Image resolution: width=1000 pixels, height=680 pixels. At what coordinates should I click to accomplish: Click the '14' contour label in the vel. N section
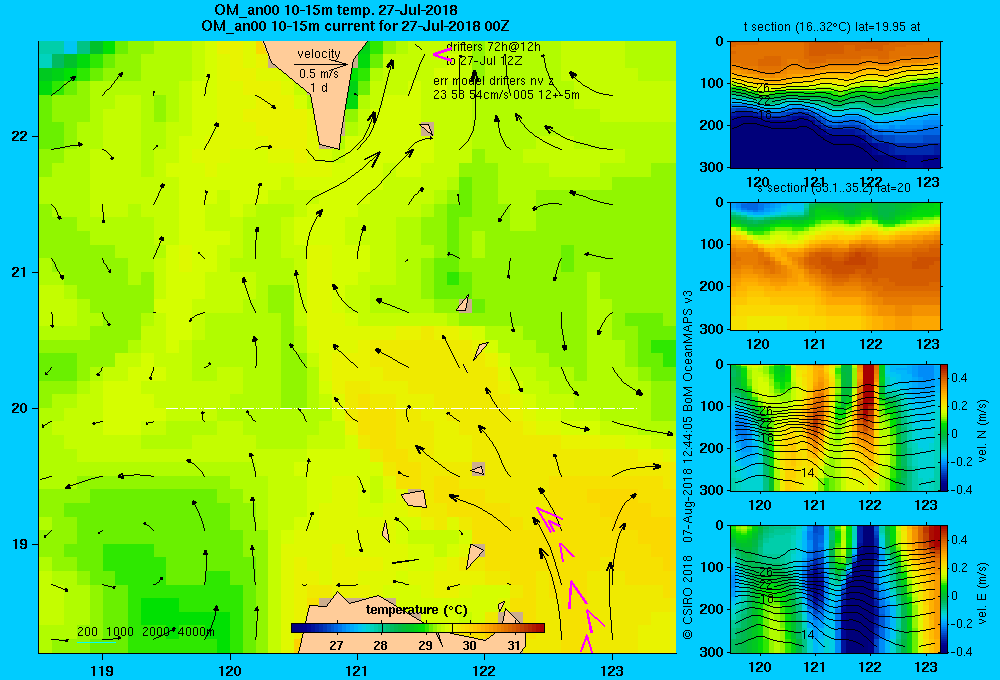(807, 473)
